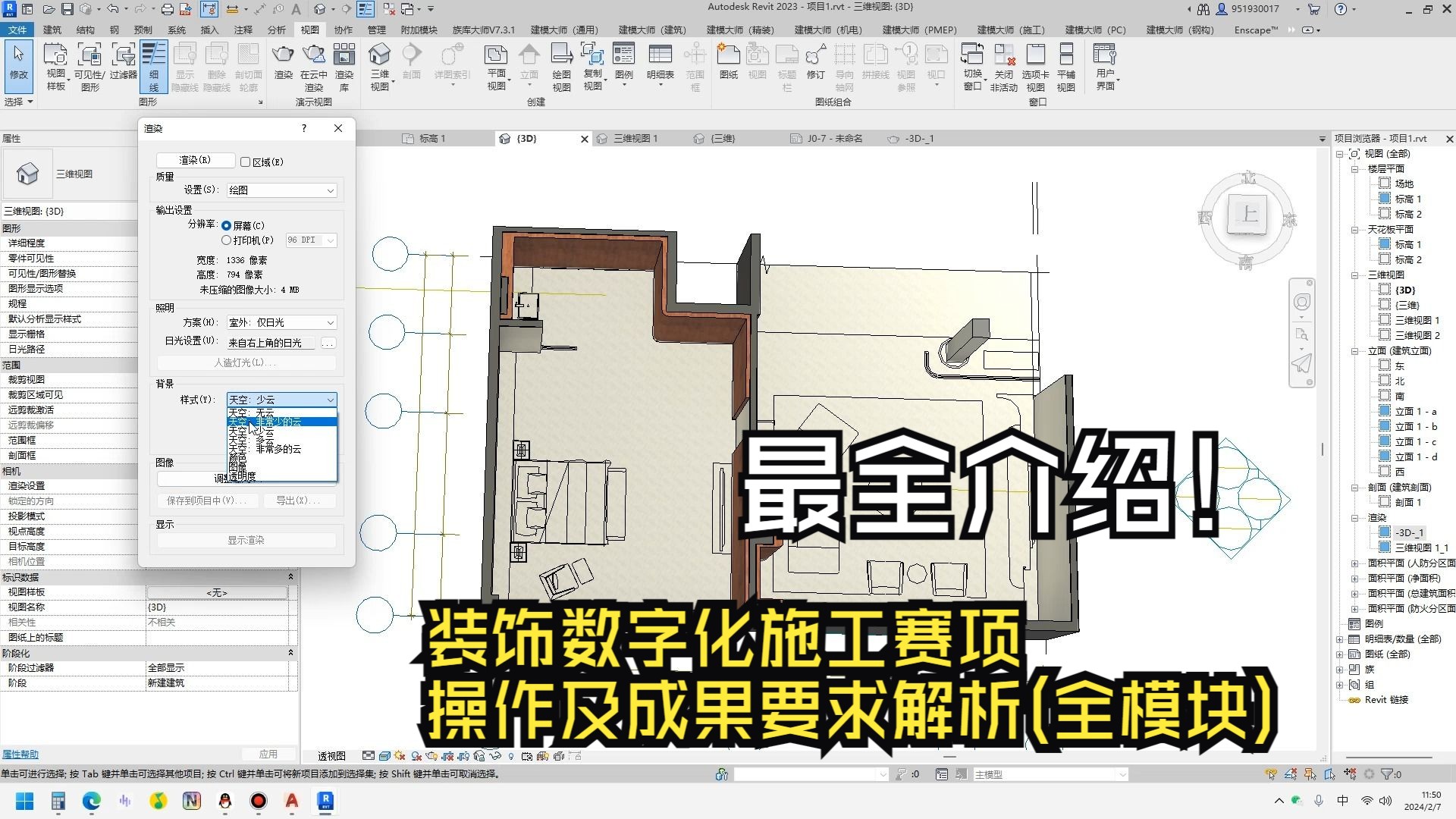Click the 渲染 teapot render icon
Image resolution: width=1456 pixels, height=819 pixels.
(x=283, y=62)
